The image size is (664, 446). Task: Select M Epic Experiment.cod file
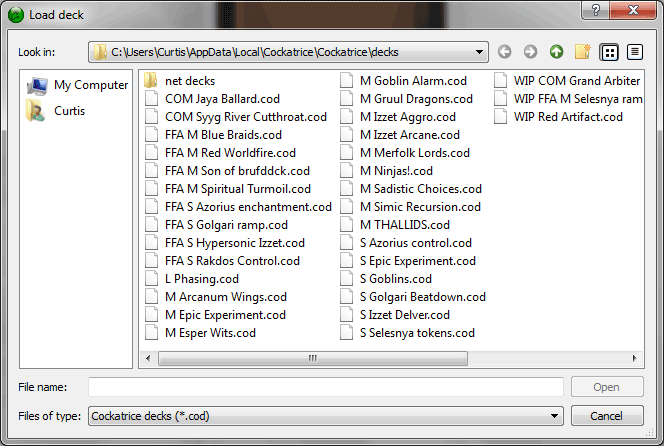point(215,315)
